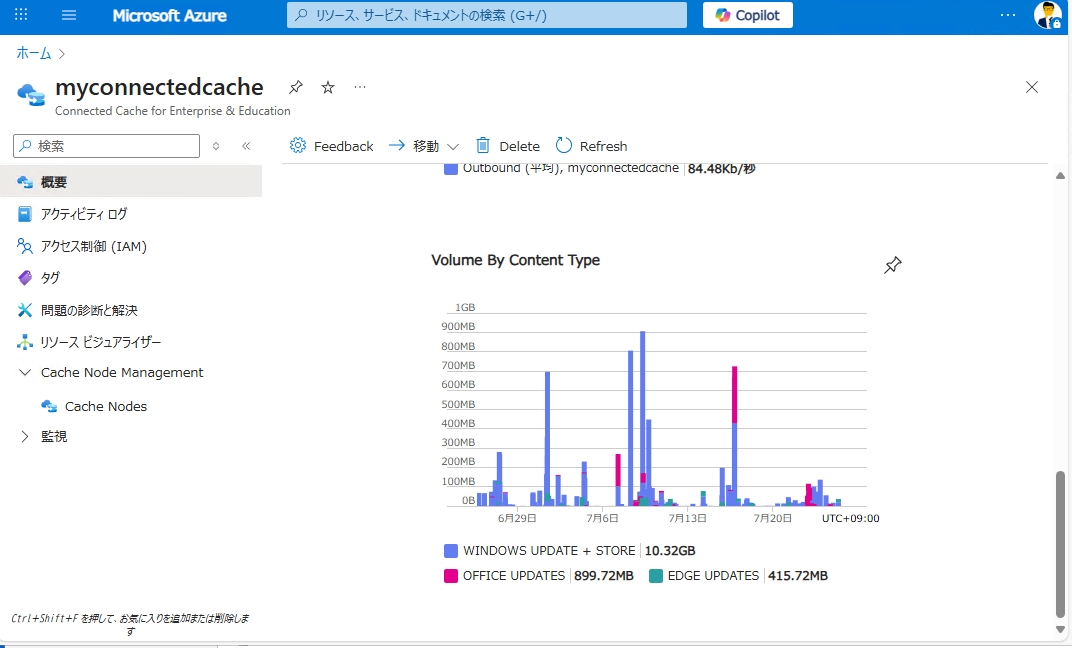Click the Refresh circular arrow icon
The height and width of the screenshot is (648, 1072).
click(x=564, y=145)
